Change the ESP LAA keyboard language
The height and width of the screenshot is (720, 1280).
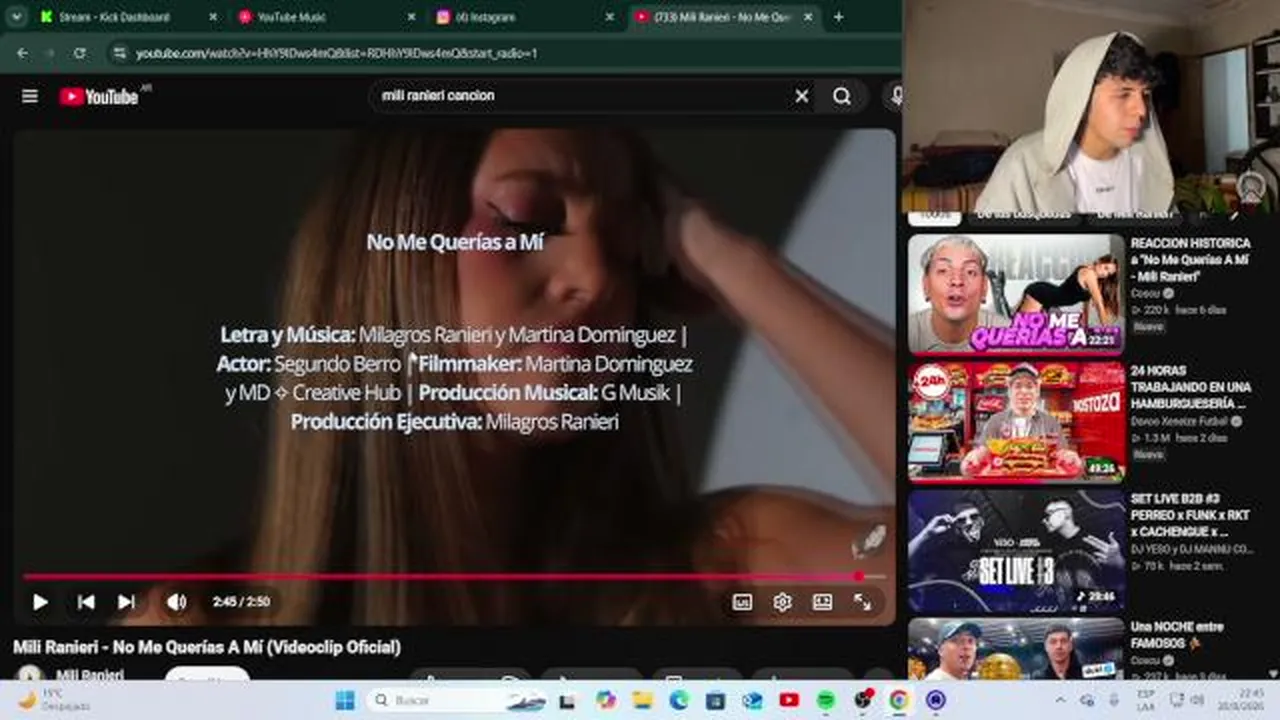(x=1148, y=700)
